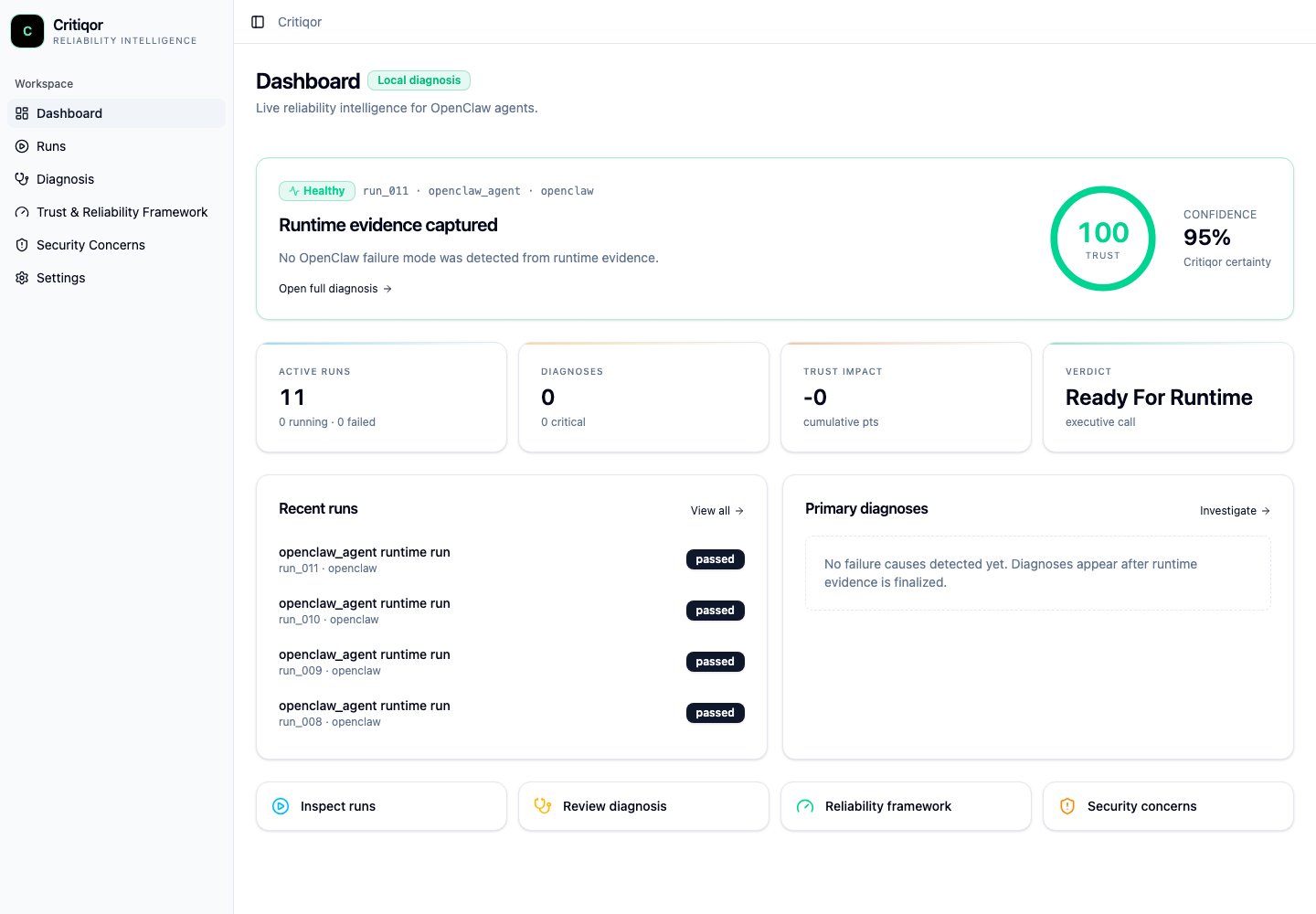Click the Inspect runs button
Viewport: 1316px width, 914px height.
tap(381, 806)
